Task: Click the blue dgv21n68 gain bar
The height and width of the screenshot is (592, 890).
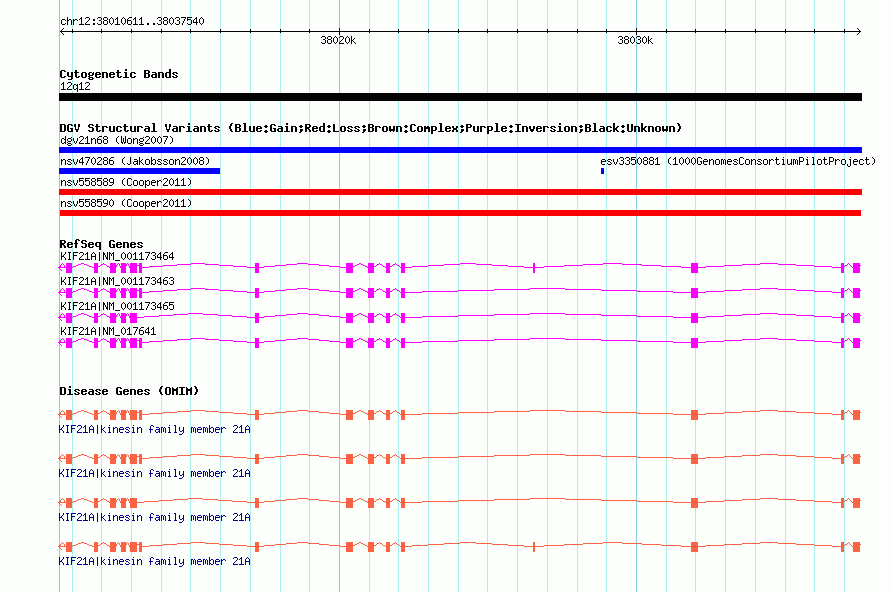Action: (x=460, y=150)
